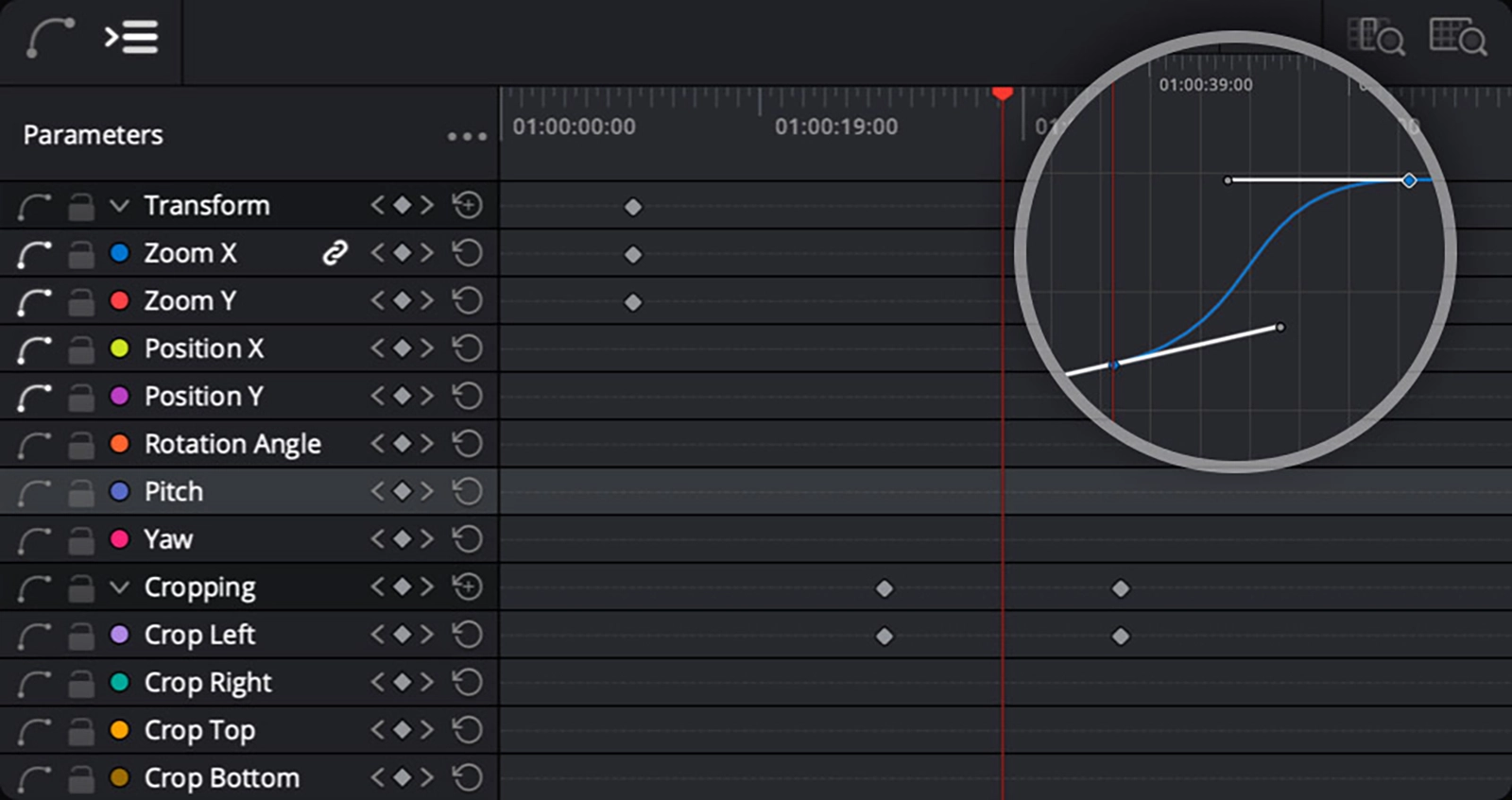
Task: Go to next keyframe for Crop Left
Action: coord(427,635)
